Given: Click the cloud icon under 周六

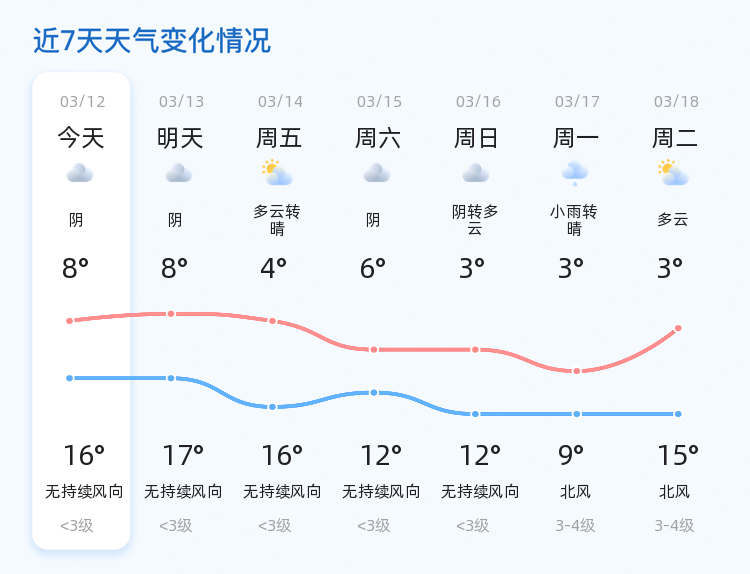Looking at the screenshot, I should pos(377,173).
